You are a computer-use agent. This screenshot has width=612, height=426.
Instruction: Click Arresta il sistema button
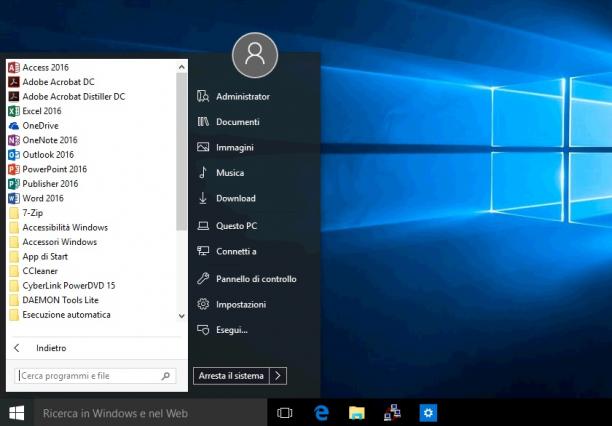(x=231, y=376)
